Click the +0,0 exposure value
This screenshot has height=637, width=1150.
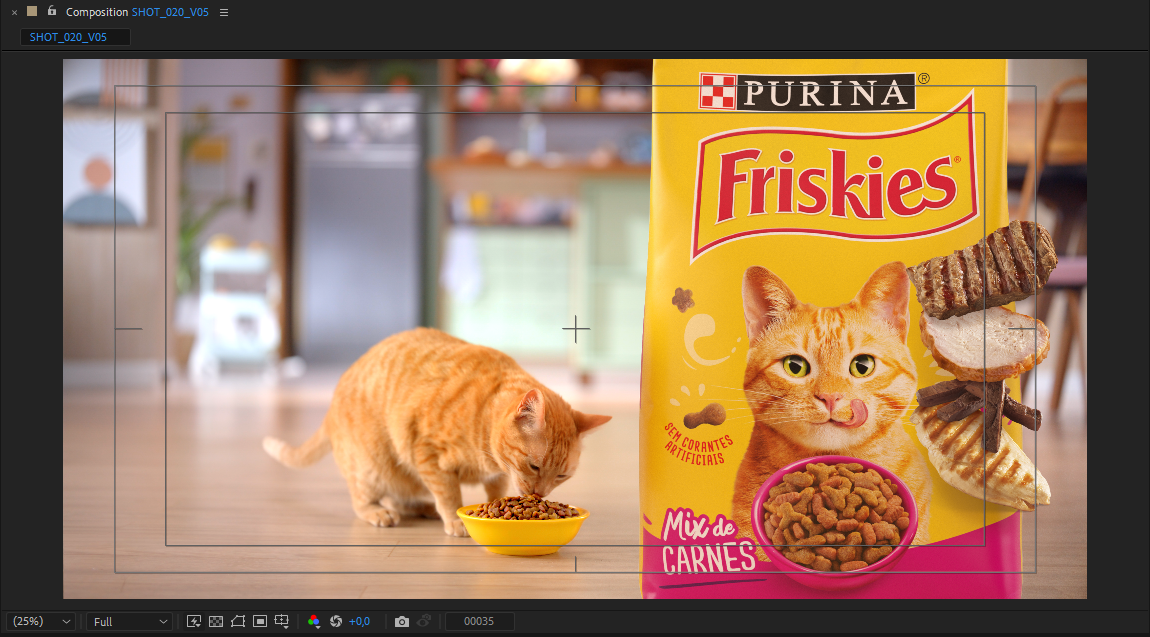[x=359, y=622]
